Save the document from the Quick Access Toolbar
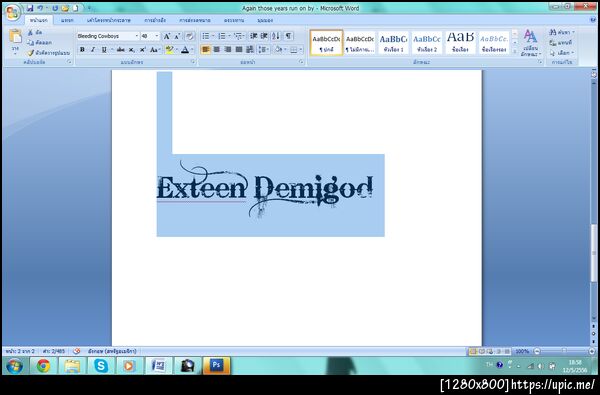Viewport: 600px width, 395px height. coord(30,8)
